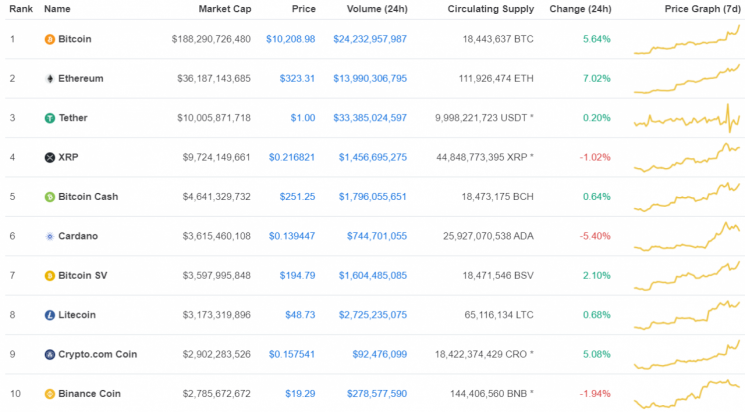
Task: Open the Cardano name link
Action: (78, 236)
